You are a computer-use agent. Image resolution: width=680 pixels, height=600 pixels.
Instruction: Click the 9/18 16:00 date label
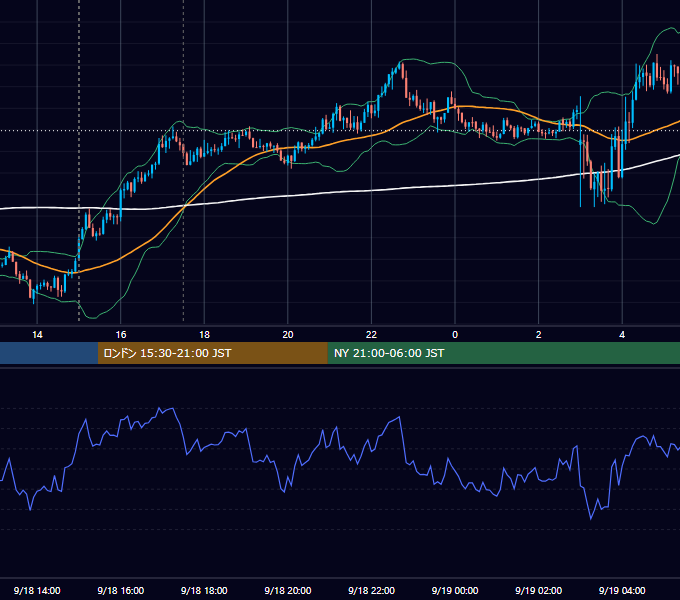point(121,590)
